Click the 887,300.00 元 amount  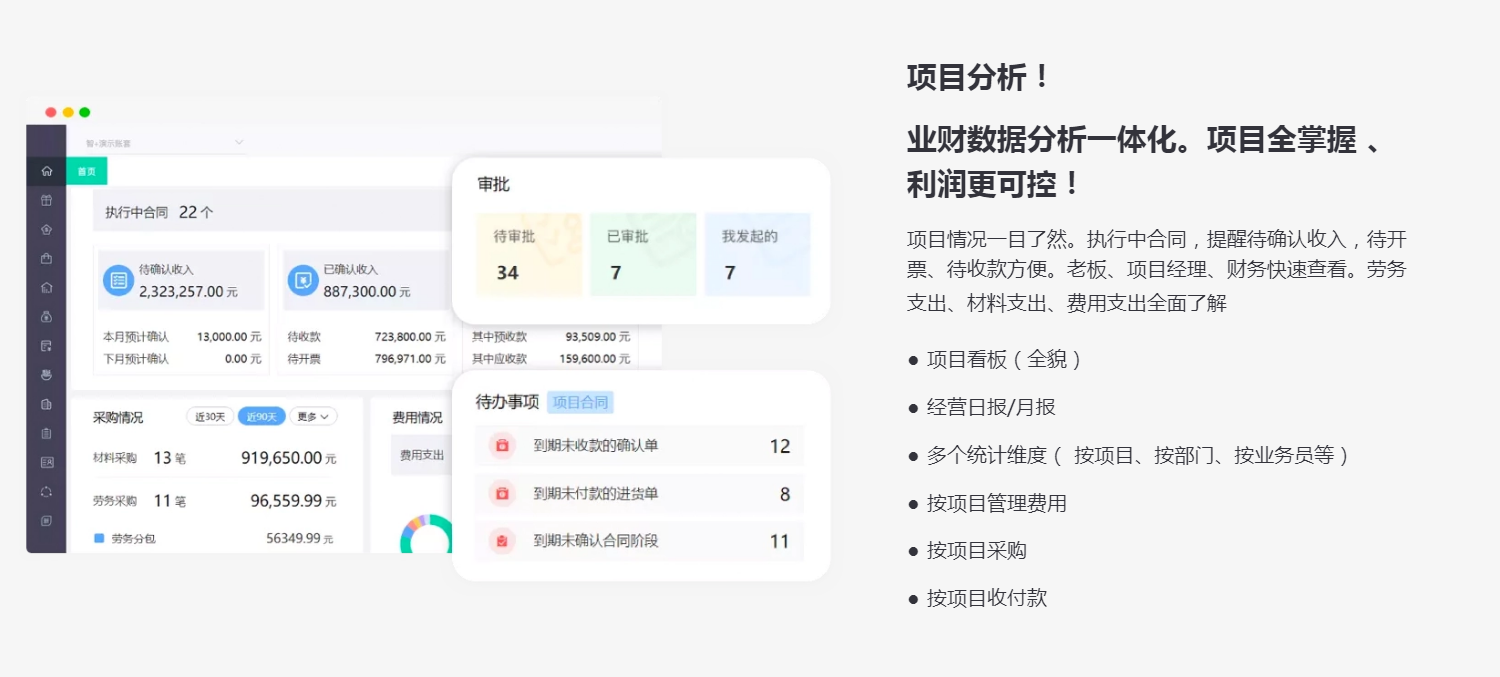coord(367,292)
